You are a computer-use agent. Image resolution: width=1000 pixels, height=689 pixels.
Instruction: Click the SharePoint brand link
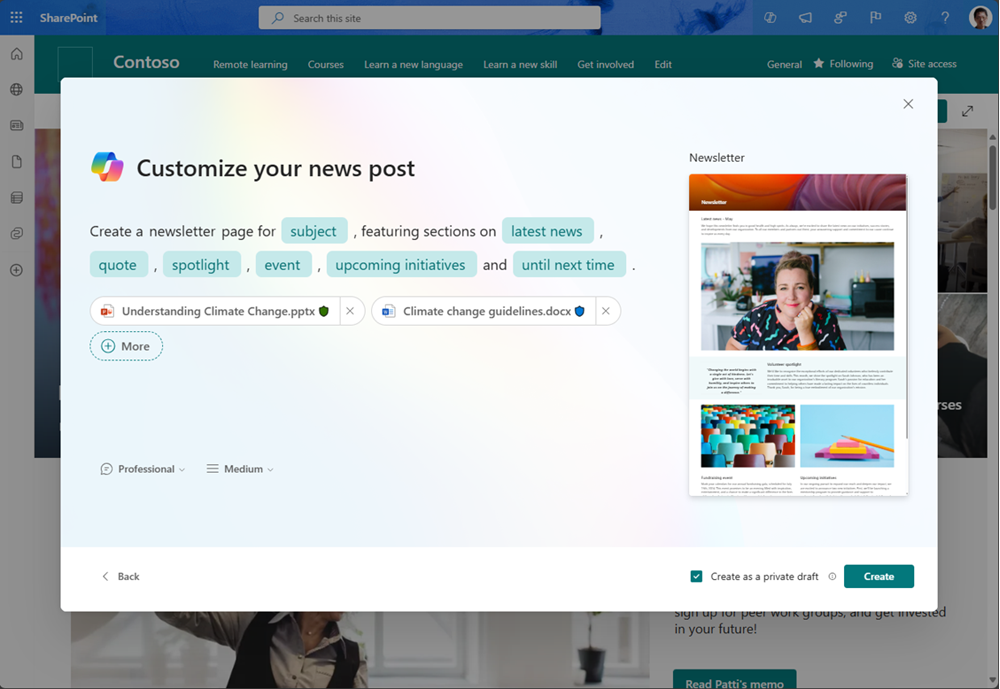point(68,18)
